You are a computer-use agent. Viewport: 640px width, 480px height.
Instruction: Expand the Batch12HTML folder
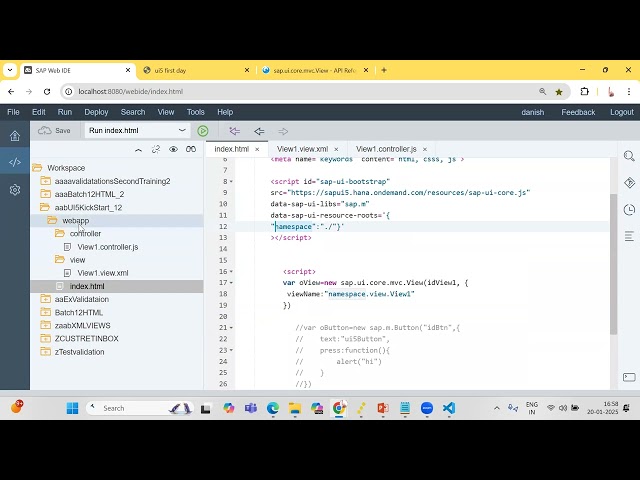(45, 312)
